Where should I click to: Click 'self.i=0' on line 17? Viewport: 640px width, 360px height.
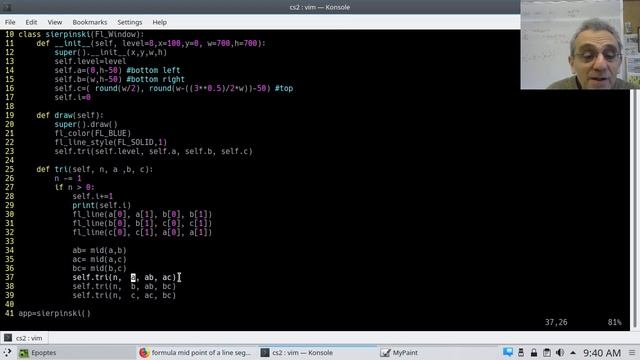pos(72,97)
